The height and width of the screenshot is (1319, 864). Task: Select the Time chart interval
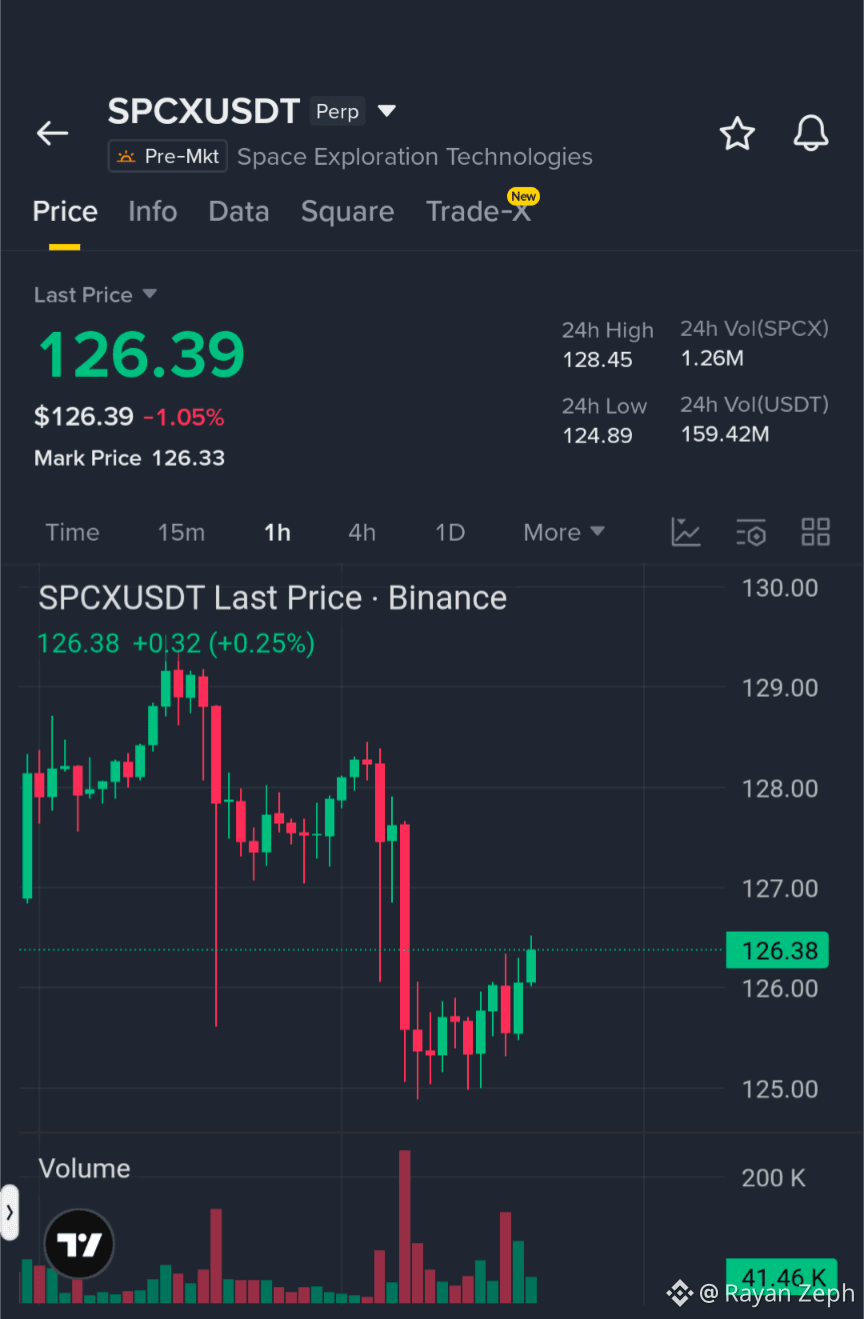[72, 533]
